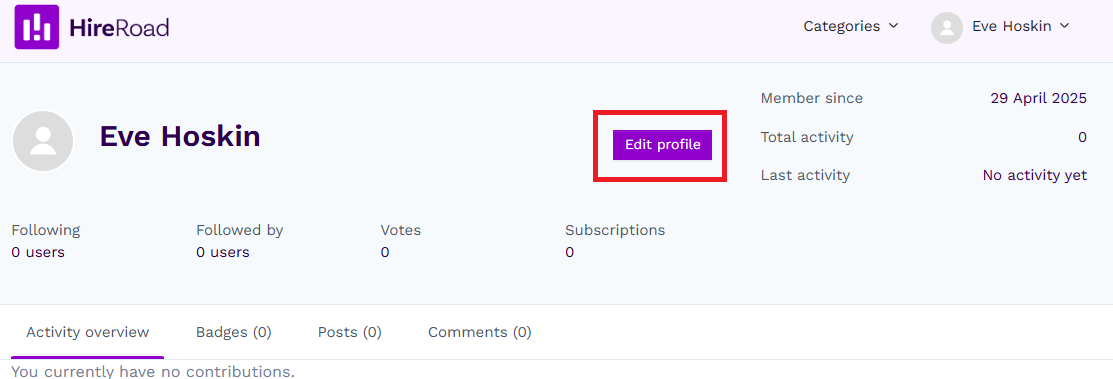Switch to the Badges (0) tab
The image size is (1113, 379).
234,332
